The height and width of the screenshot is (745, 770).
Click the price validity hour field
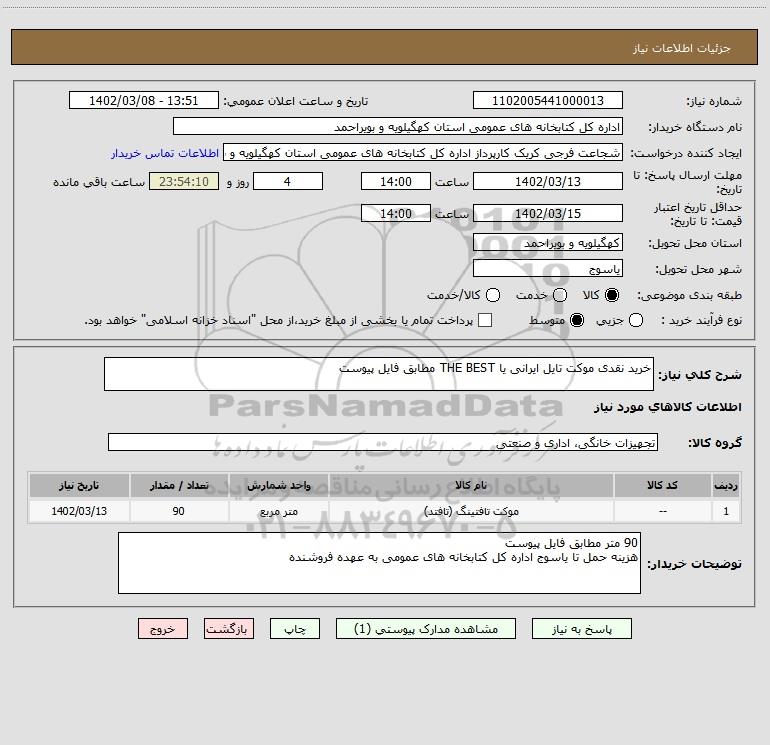tap(396, 213)
